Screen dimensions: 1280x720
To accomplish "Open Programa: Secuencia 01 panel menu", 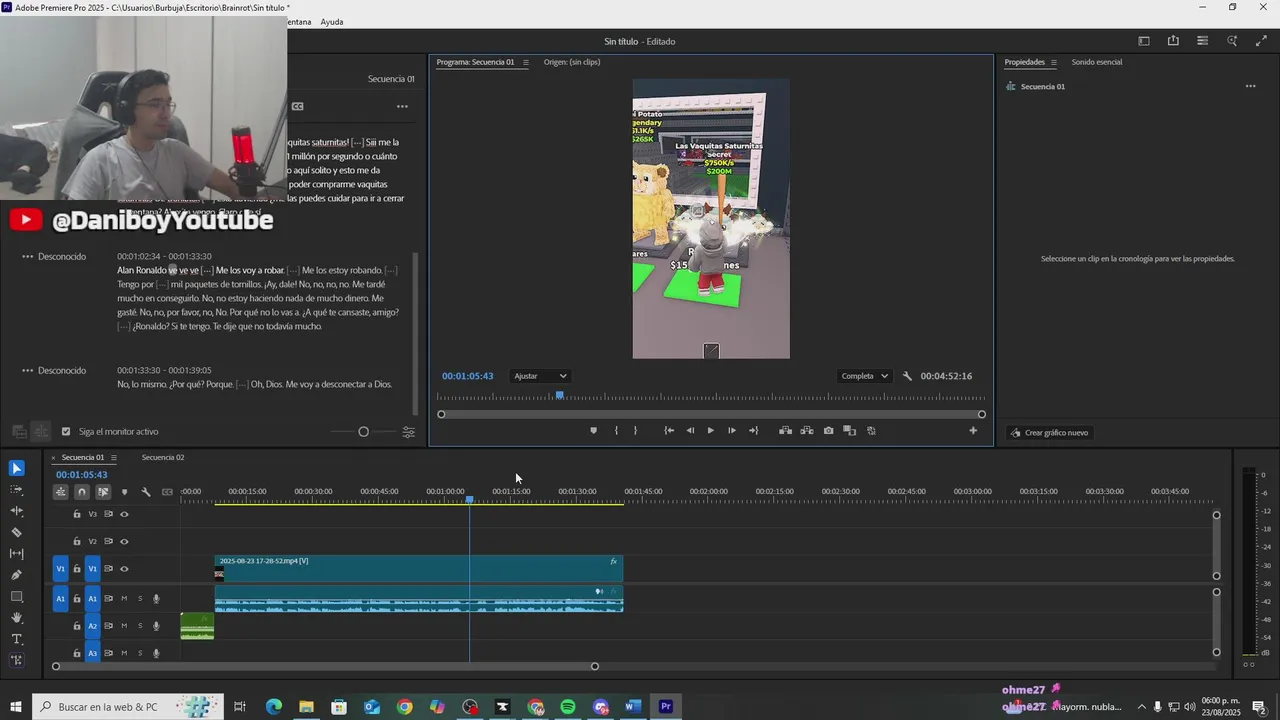I will coord(525,62).
